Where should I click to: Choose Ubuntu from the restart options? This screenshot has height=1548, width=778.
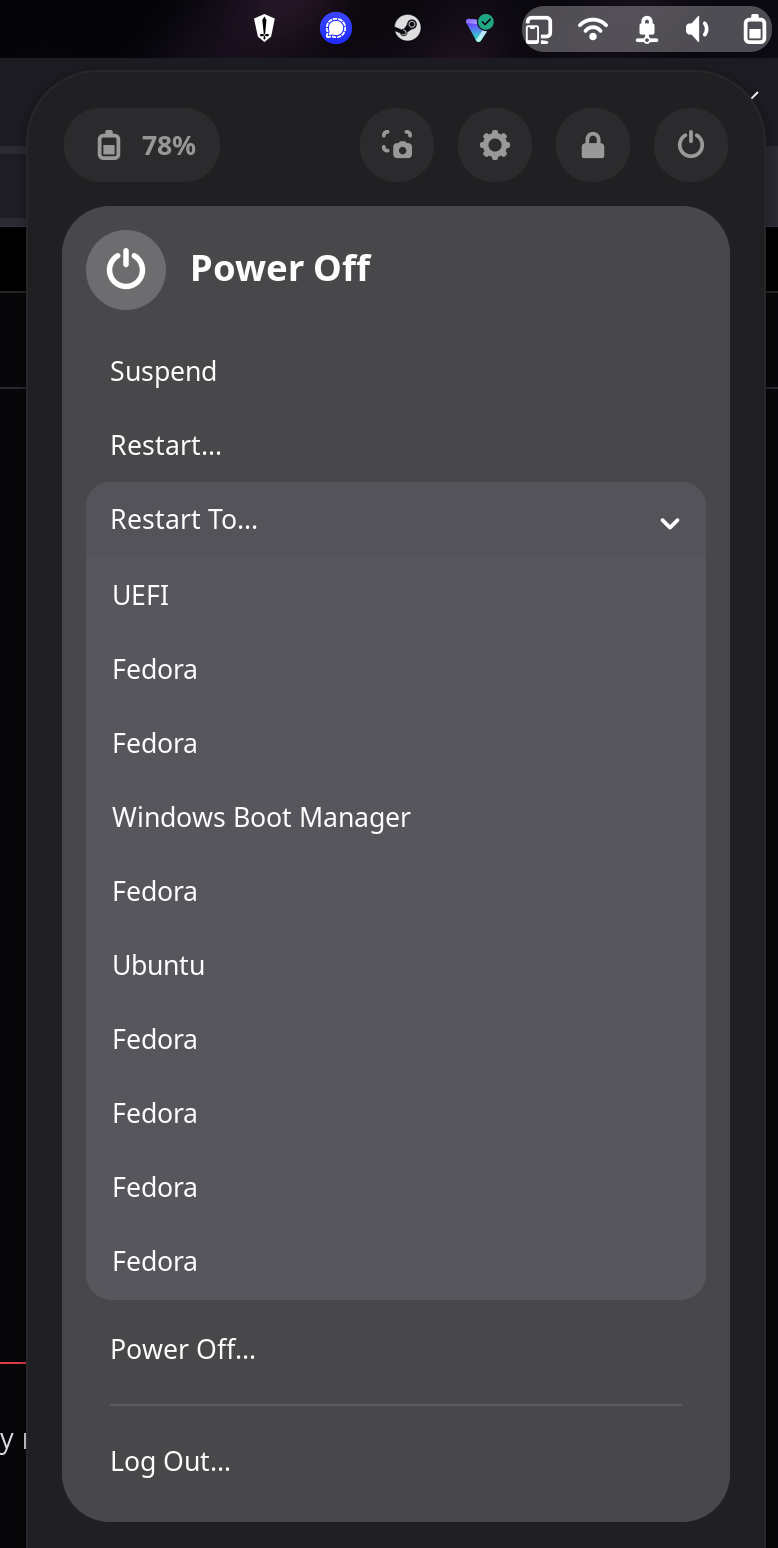pyautogui.click(x=158, y=965)
